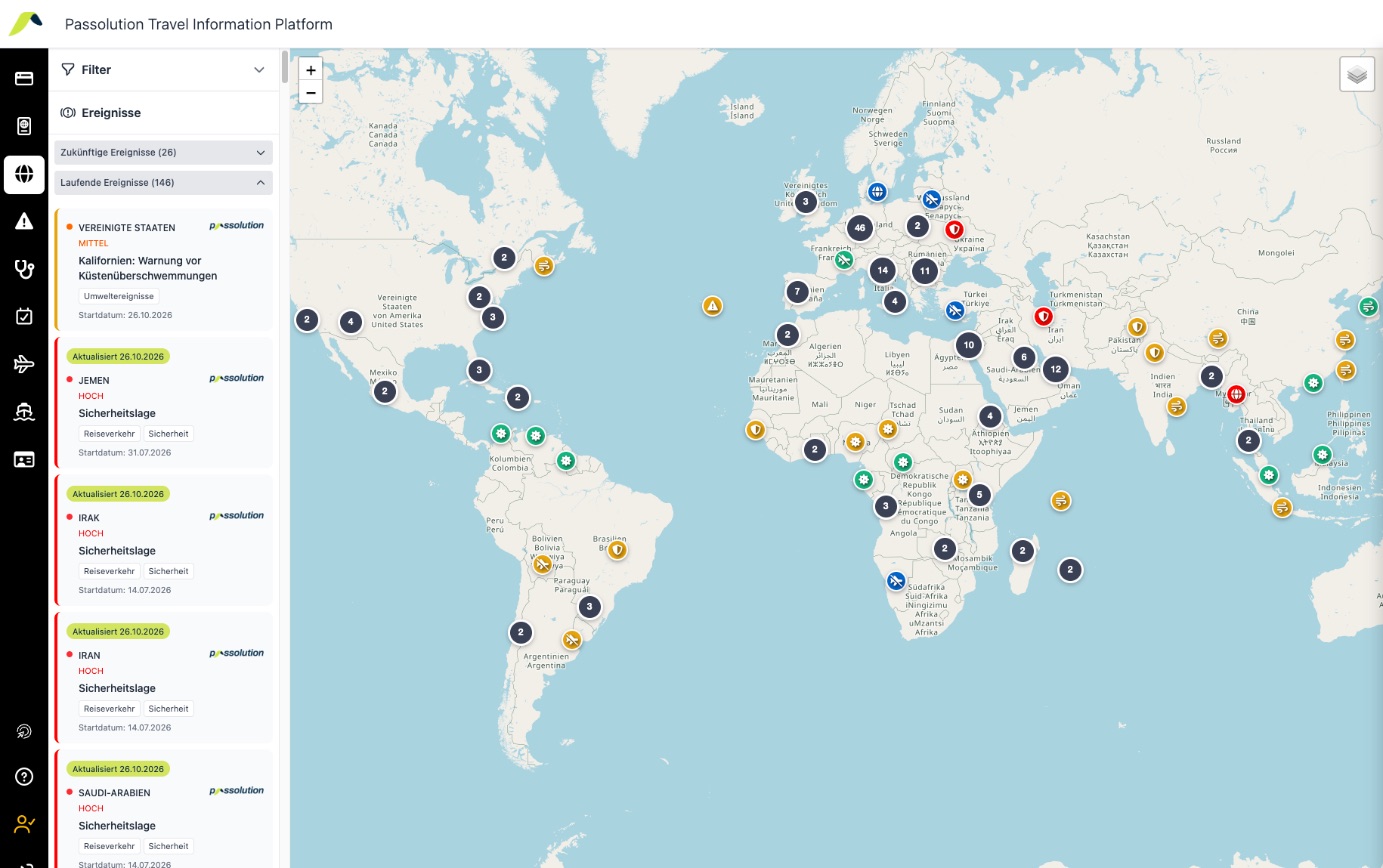
Task: Open the warning triangle sidebar section
Action: coord(24,221)
